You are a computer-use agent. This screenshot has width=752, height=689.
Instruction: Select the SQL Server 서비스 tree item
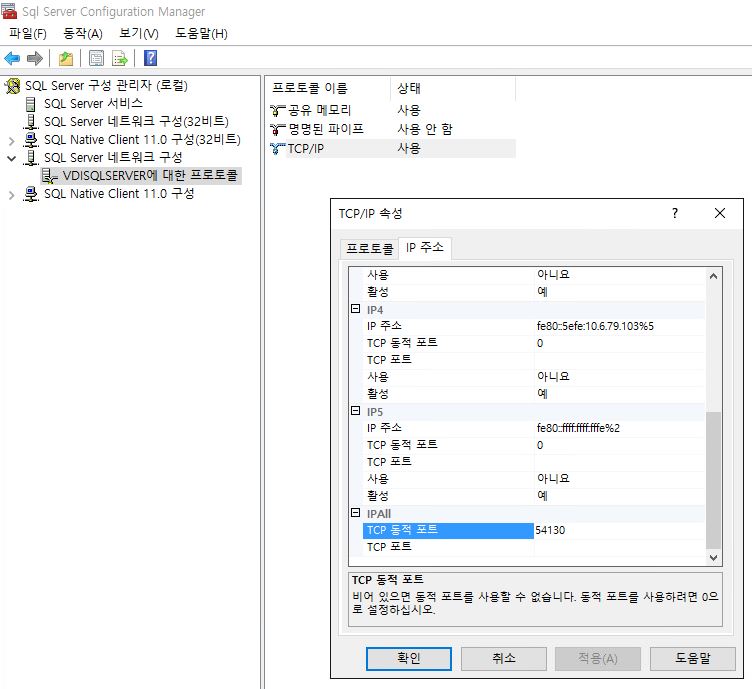coord(94,104)
